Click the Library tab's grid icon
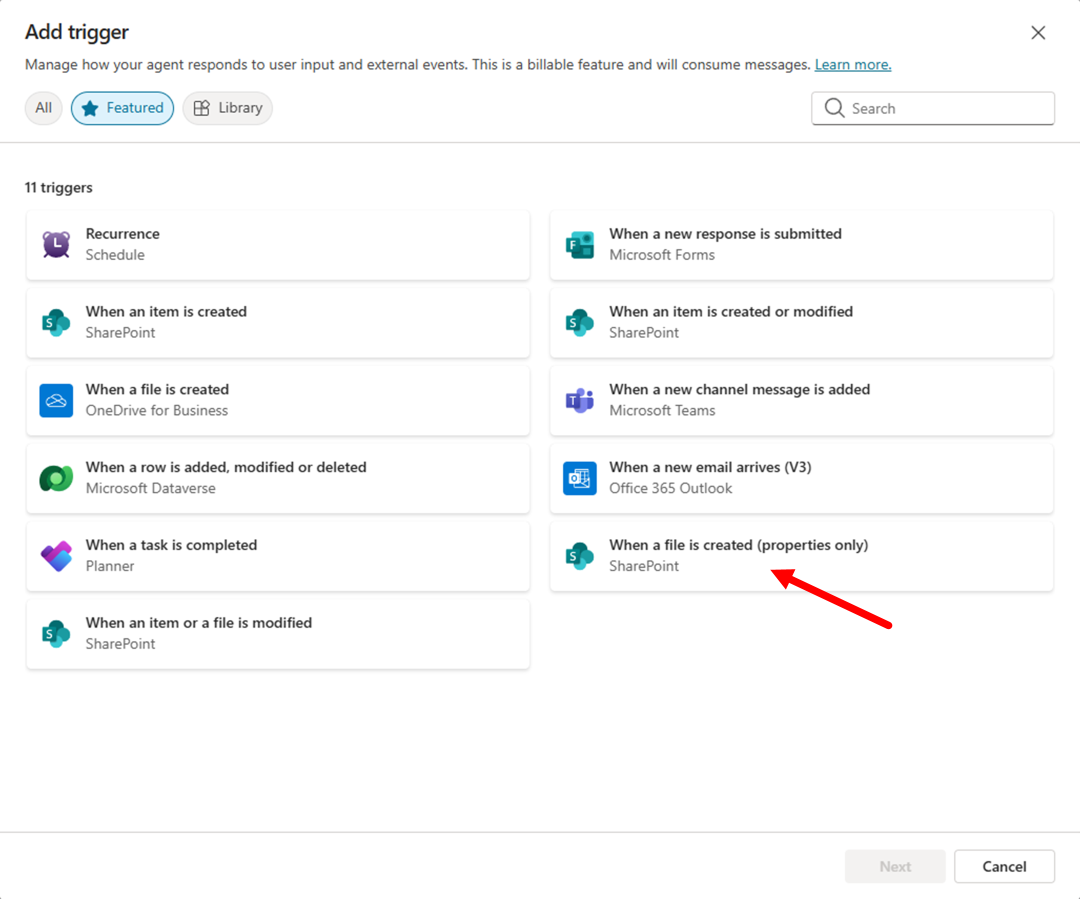Screen dimensions: 1080x899 point(201,108)
